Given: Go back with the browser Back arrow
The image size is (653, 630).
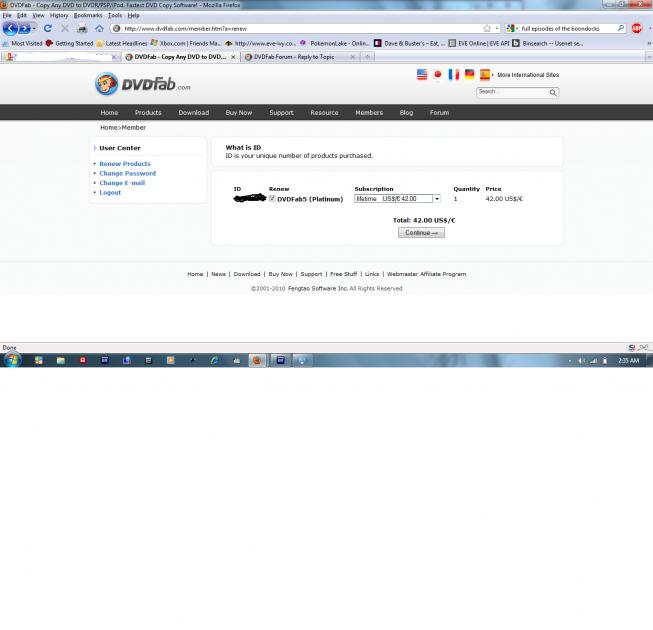Looking at the screenshot, I should pos(10,28).
